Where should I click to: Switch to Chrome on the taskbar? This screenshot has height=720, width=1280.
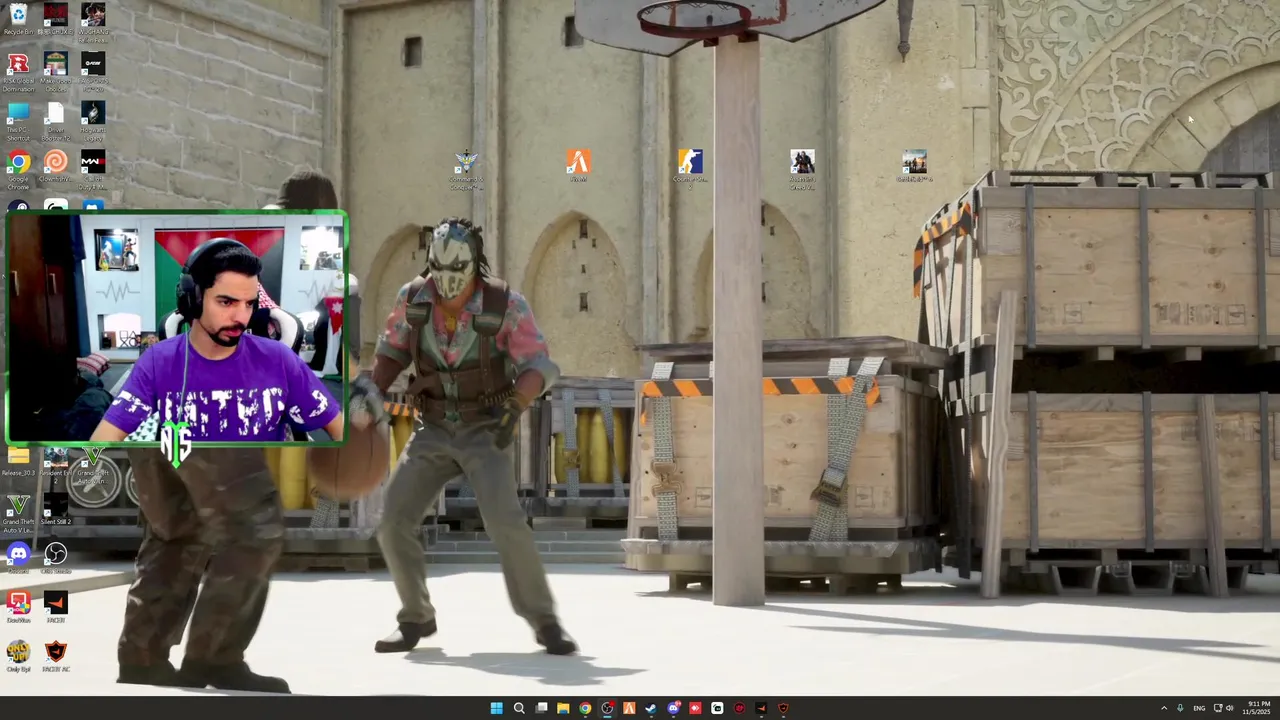[x=585, y=708]
